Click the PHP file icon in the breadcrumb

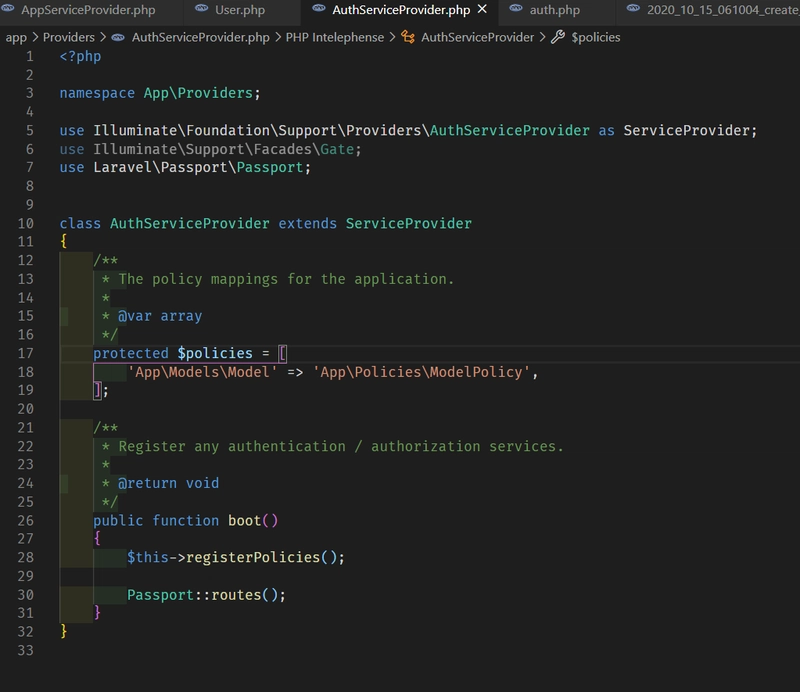118,37
